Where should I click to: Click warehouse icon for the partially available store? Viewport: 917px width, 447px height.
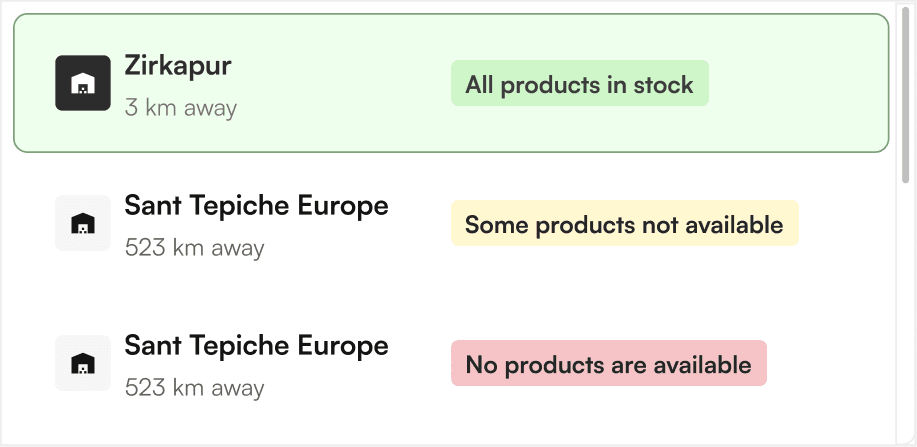click(x=82, y=223)
